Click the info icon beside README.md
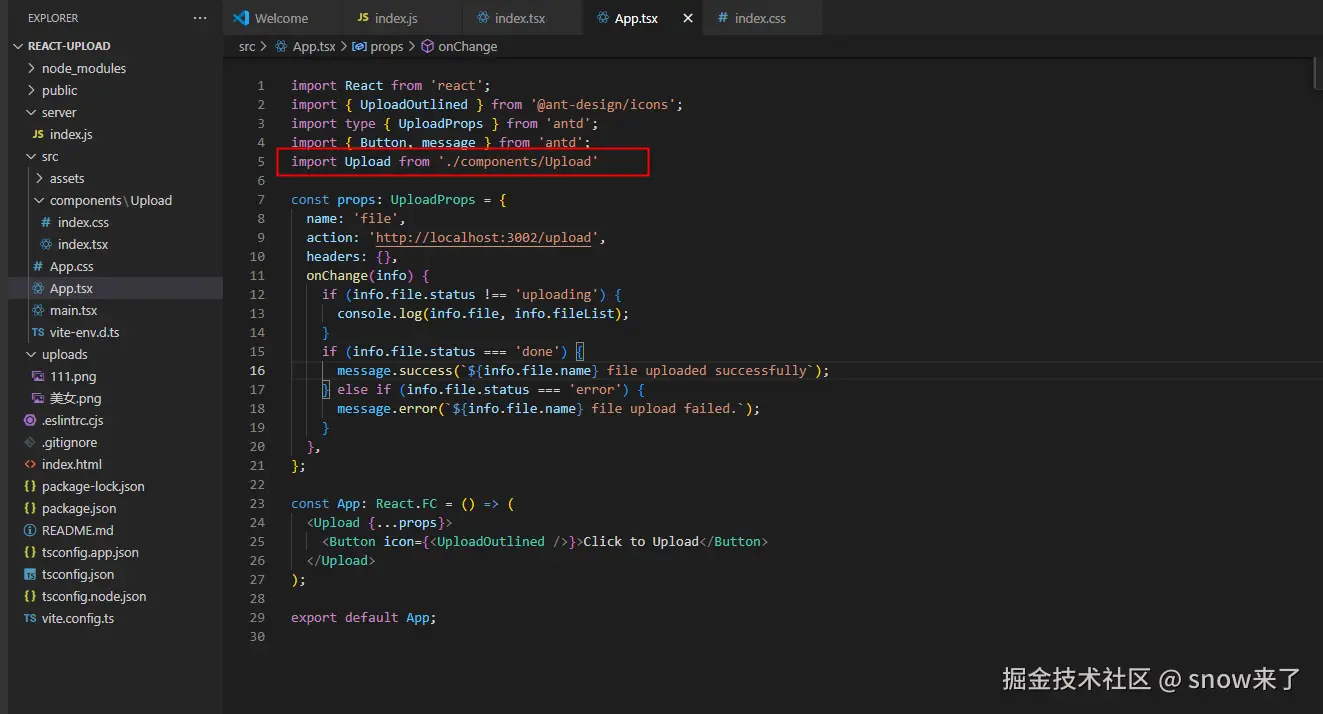The width and height of the screenshot is (1323, 714). [30, 530]
